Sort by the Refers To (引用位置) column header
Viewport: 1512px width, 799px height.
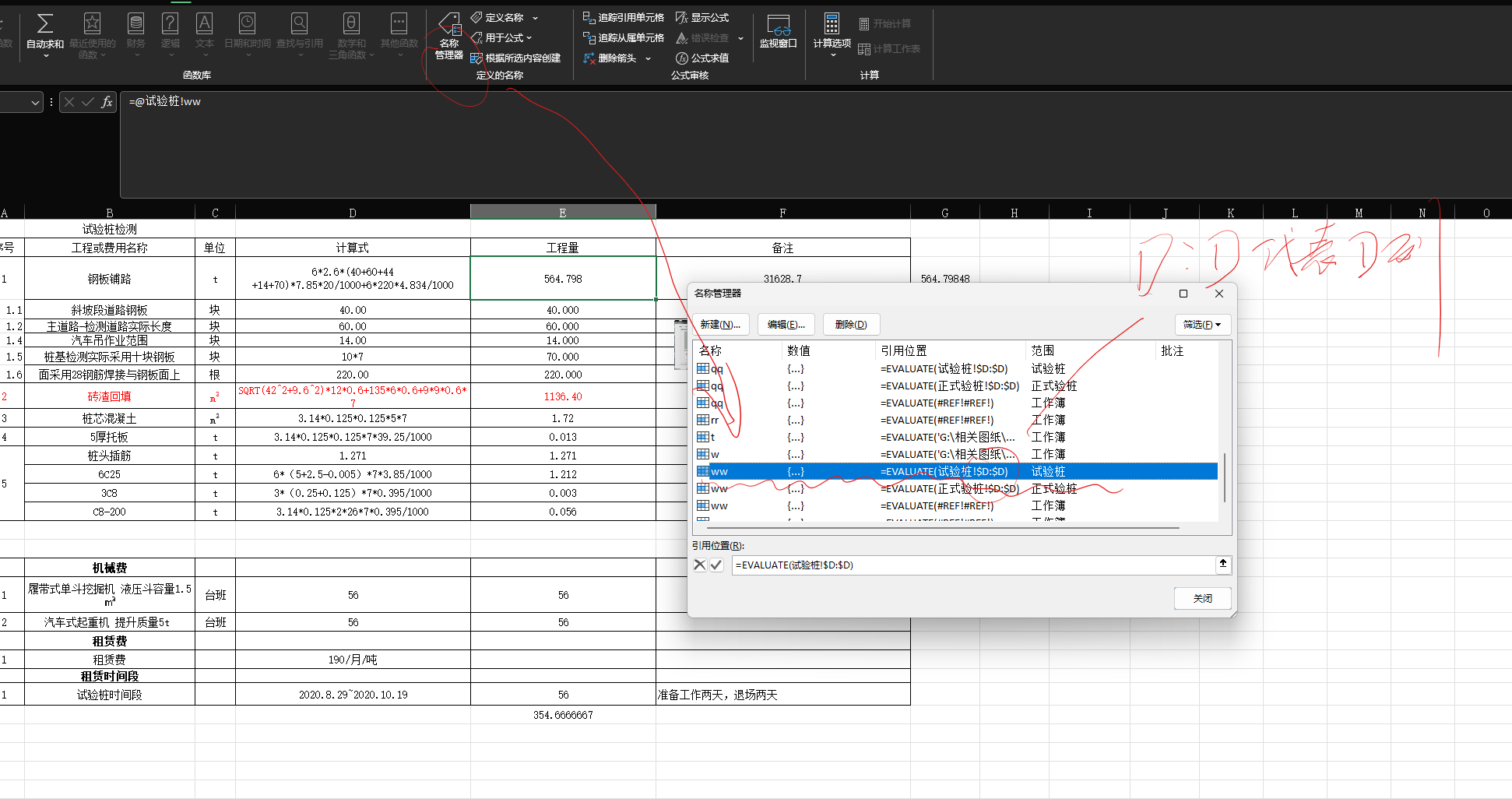click(951, 351)
